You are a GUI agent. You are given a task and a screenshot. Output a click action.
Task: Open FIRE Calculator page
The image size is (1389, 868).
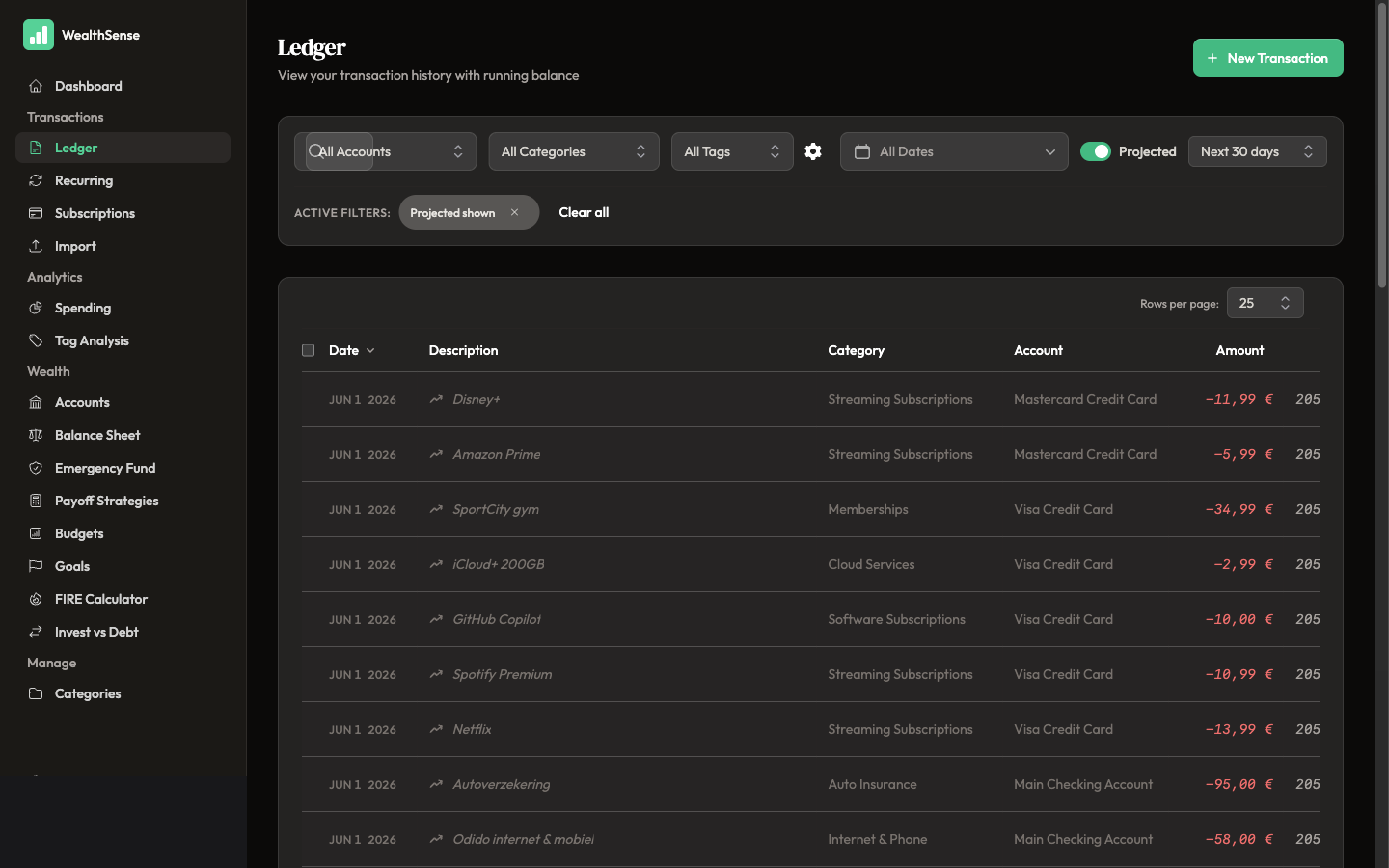pyautogui.click(x=123, y=599)
